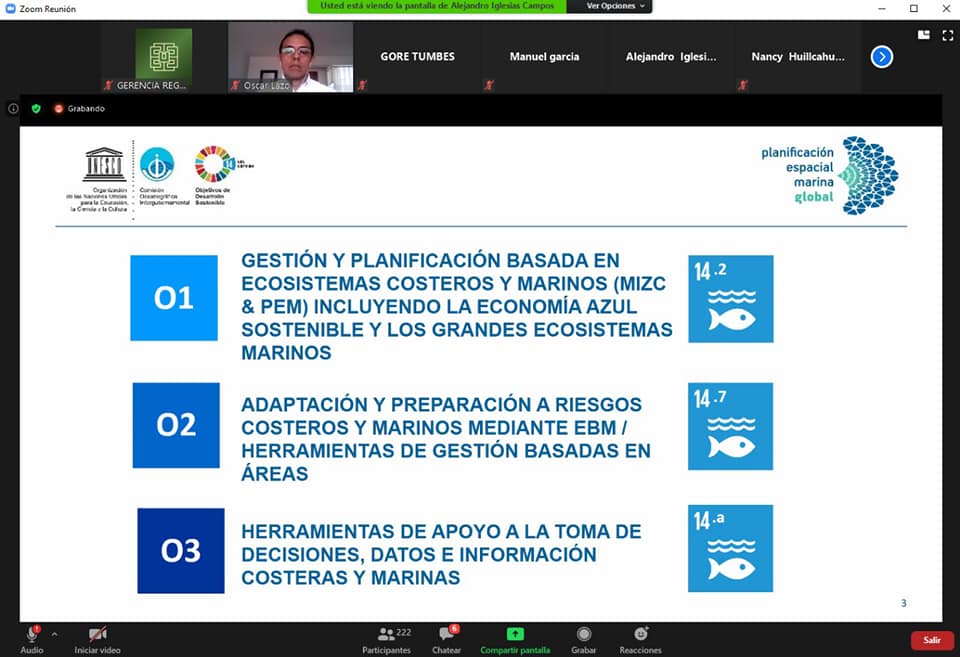Start recording with the Grabar button
This screenshot has width=960, height=657.
pyautogui.click(x=583, y=639)
